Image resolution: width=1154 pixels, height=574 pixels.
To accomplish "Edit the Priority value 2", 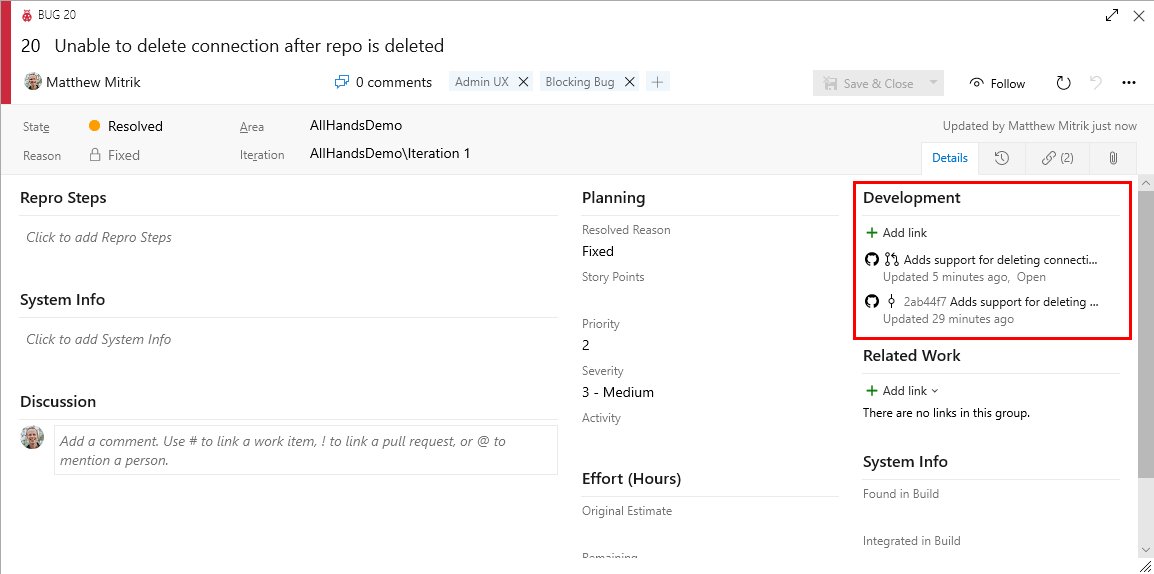I will coord(586,345).
